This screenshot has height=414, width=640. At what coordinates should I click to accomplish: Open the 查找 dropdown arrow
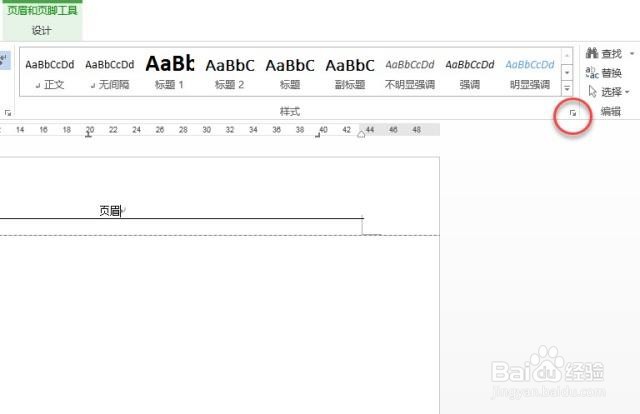632,53
